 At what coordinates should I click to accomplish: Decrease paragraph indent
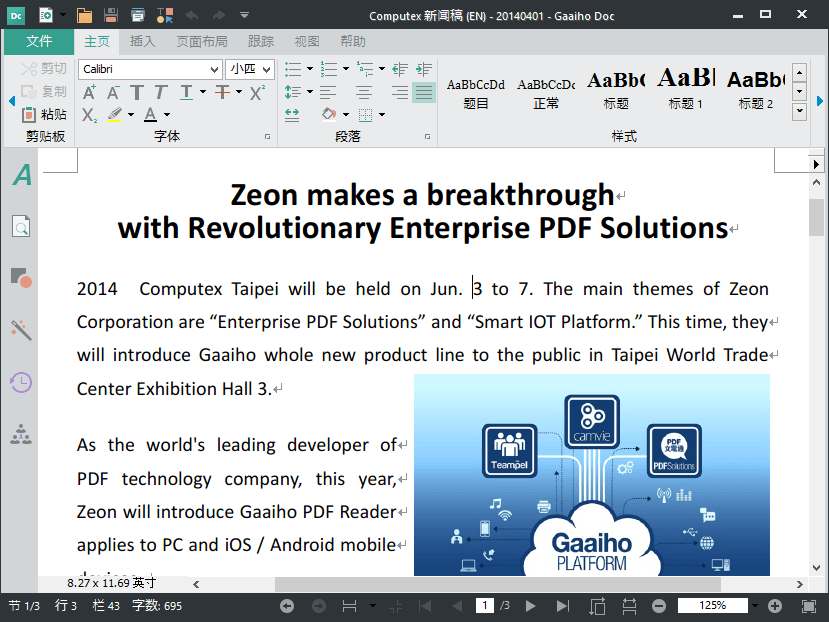coord(400,69)
